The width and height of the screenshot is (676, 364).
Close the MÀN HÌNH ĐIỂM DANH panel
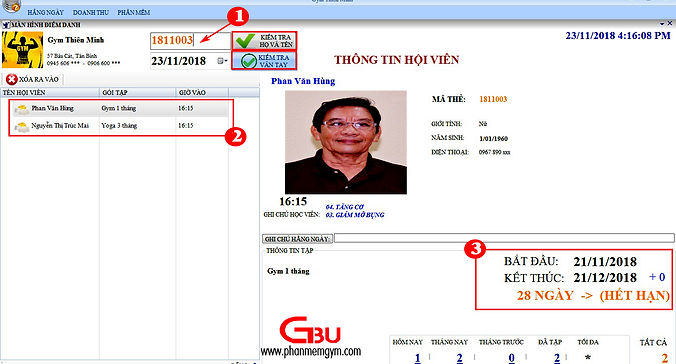click(670, 23)
